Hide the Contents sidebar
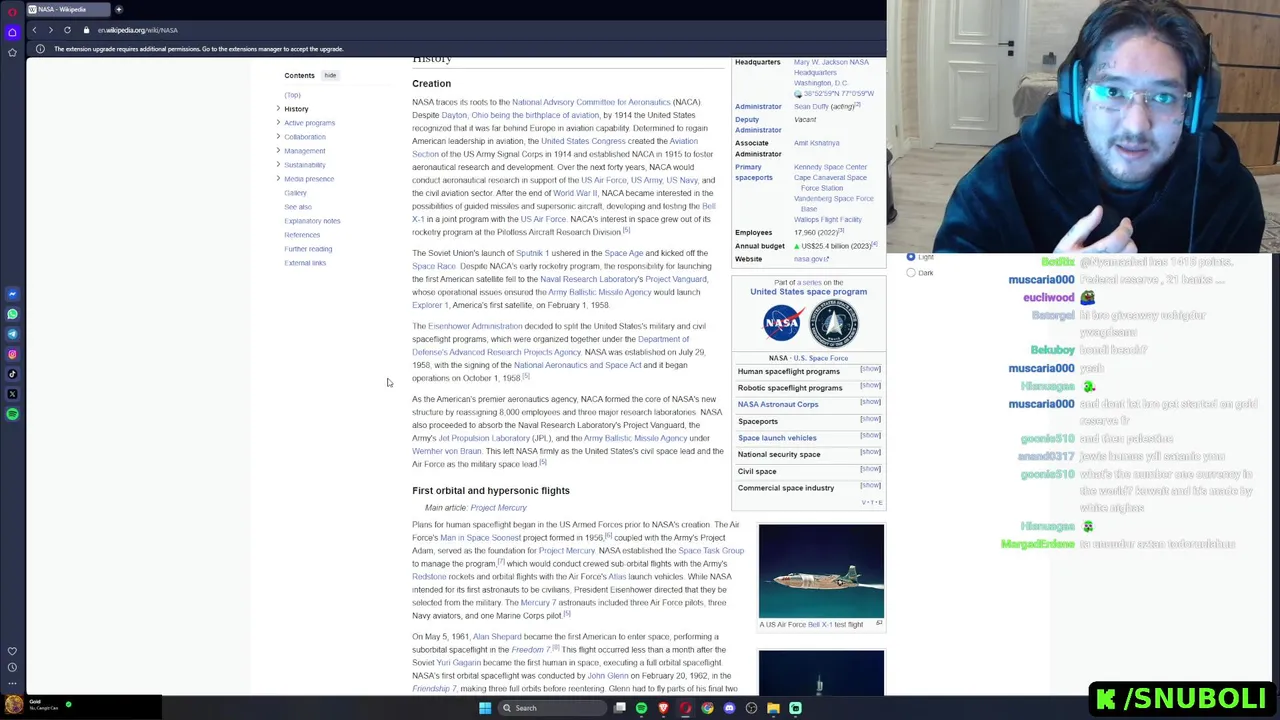1280x720 pixels. (330, 75)
